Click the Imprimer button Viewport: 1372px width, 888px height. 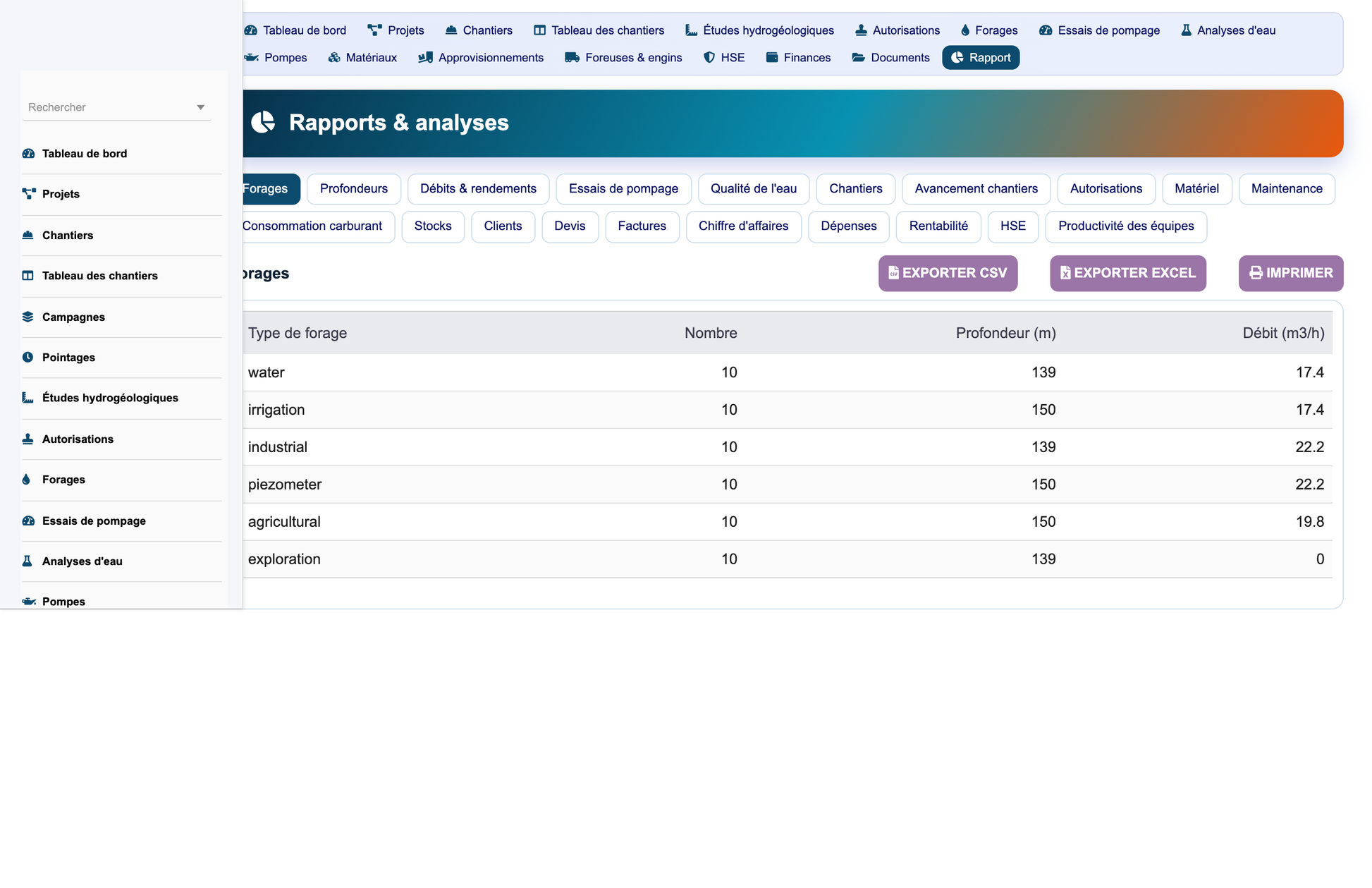point(1290,273)
